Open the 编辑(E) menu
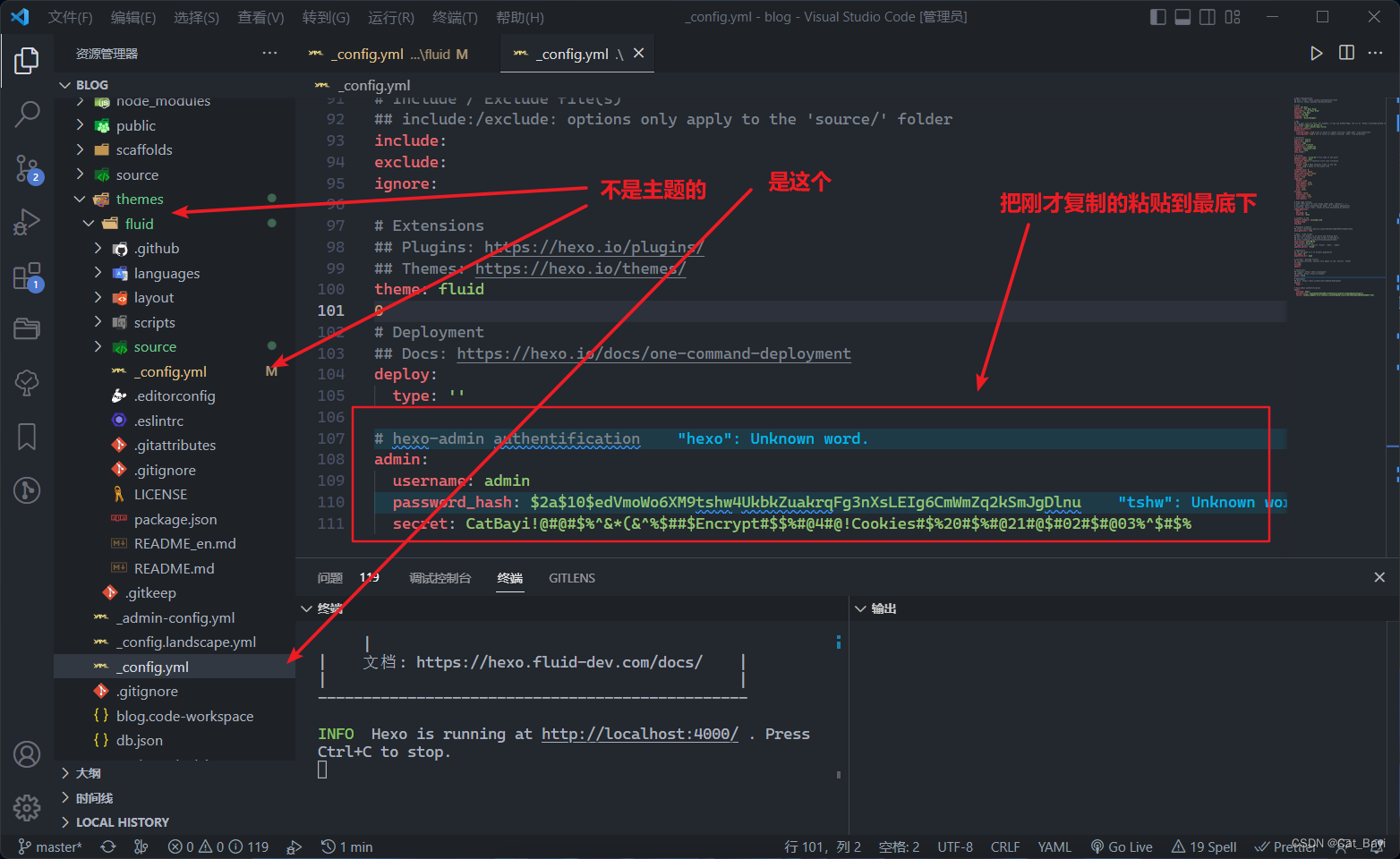 (133, 17)
